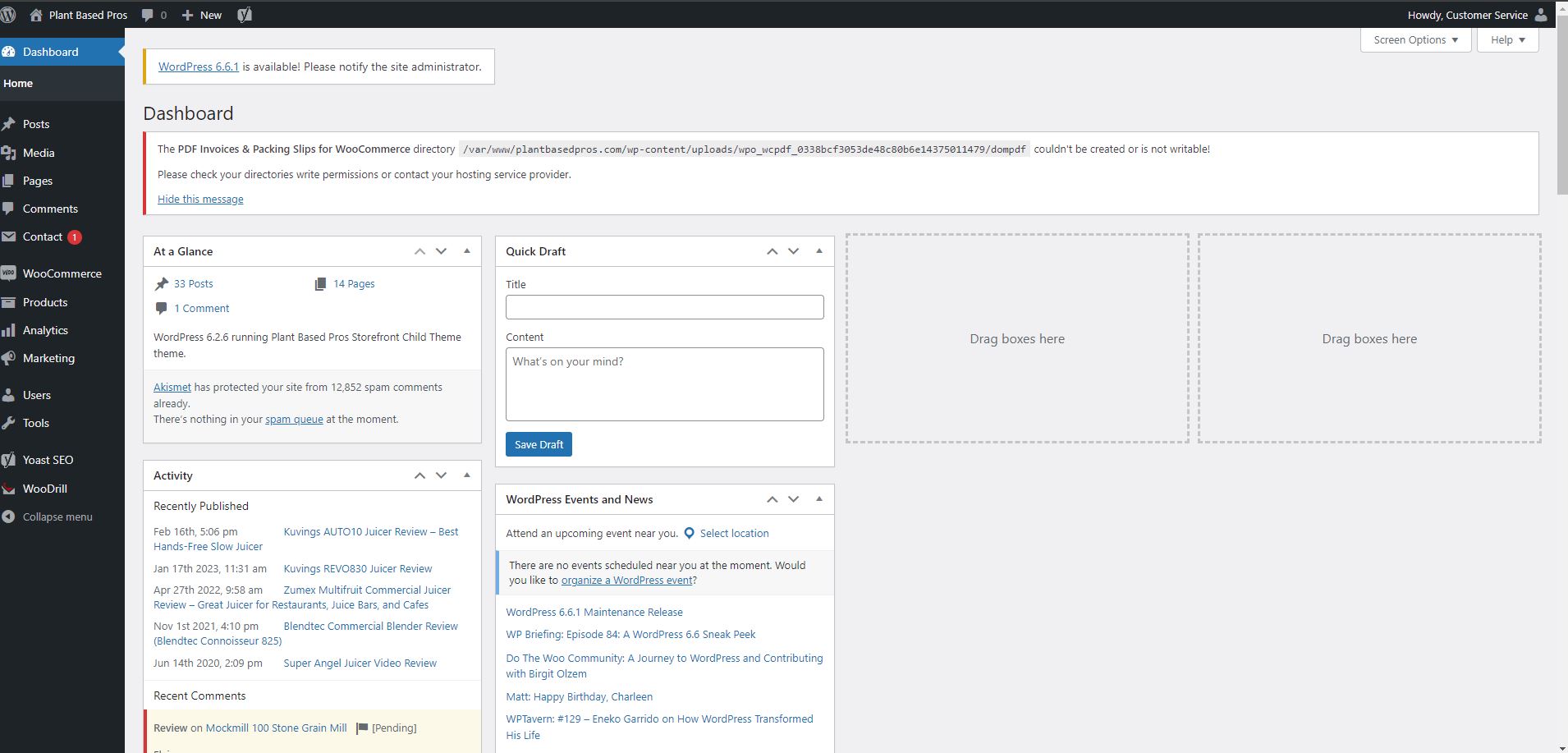Open the Akismet link
The image size is (1568, 753).
[x=172, y=387]
